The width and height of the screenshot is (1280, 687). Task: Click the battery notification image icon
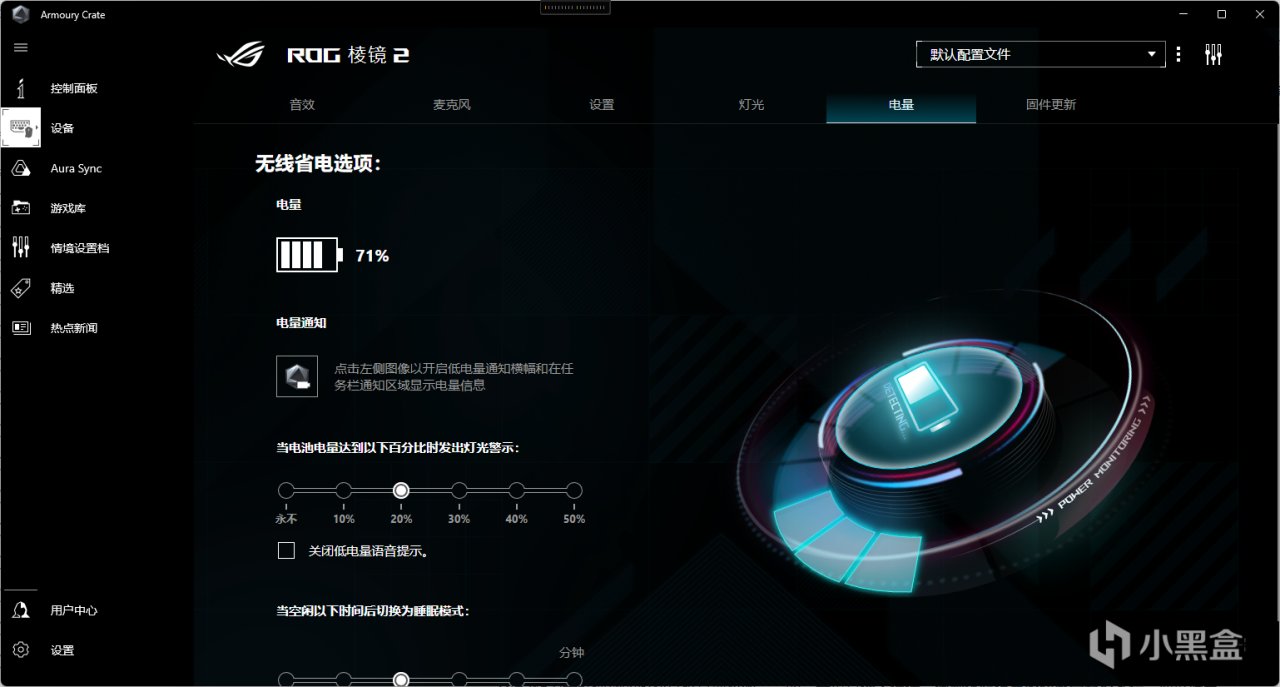click(297, 376)
